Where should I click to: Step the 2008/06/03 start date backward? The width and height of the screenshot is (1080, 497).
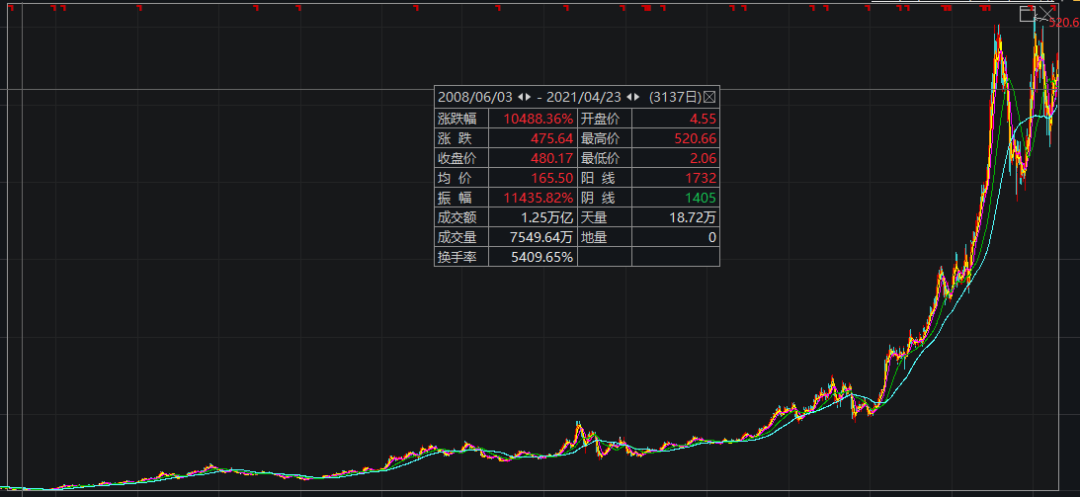click(520, 97)
